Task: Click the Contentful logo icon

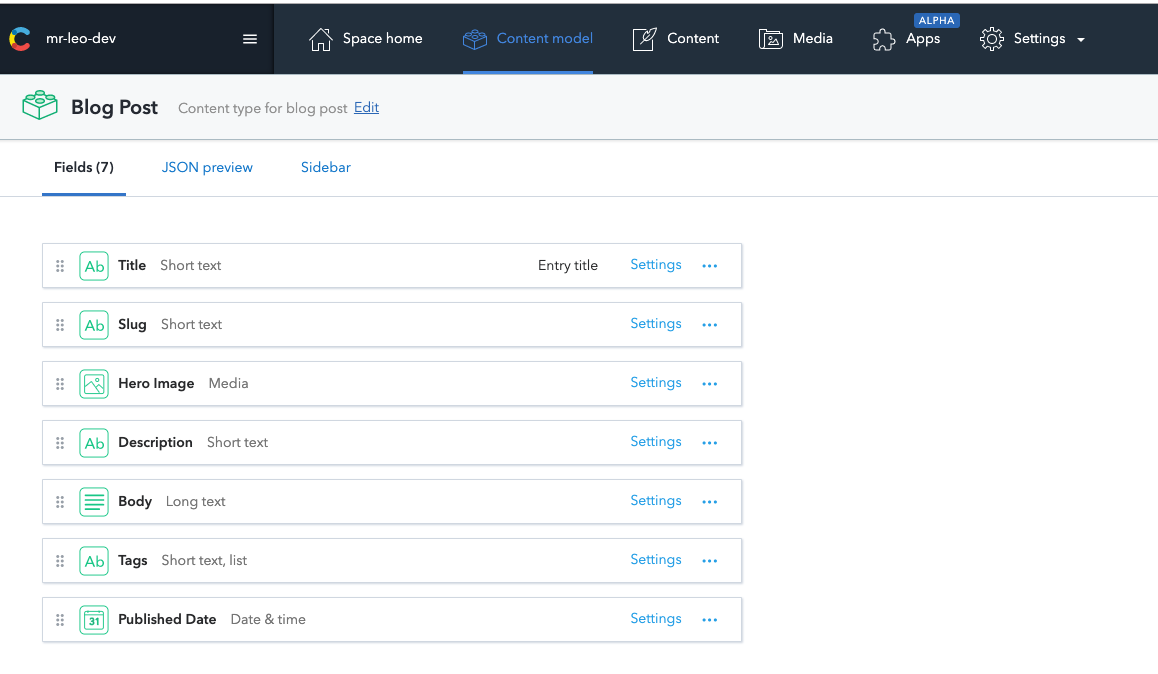Action: tap(19, 38)
